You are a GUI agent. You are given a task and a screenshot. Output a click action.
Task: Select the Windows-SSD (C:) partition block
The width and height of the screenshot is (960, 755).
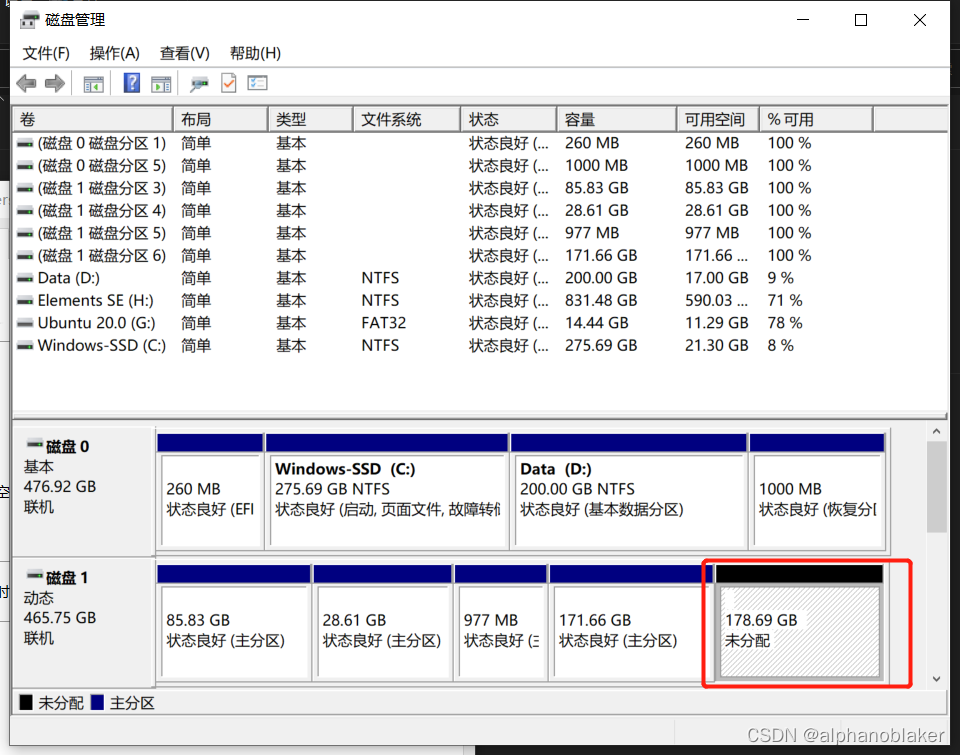point(387,490)
